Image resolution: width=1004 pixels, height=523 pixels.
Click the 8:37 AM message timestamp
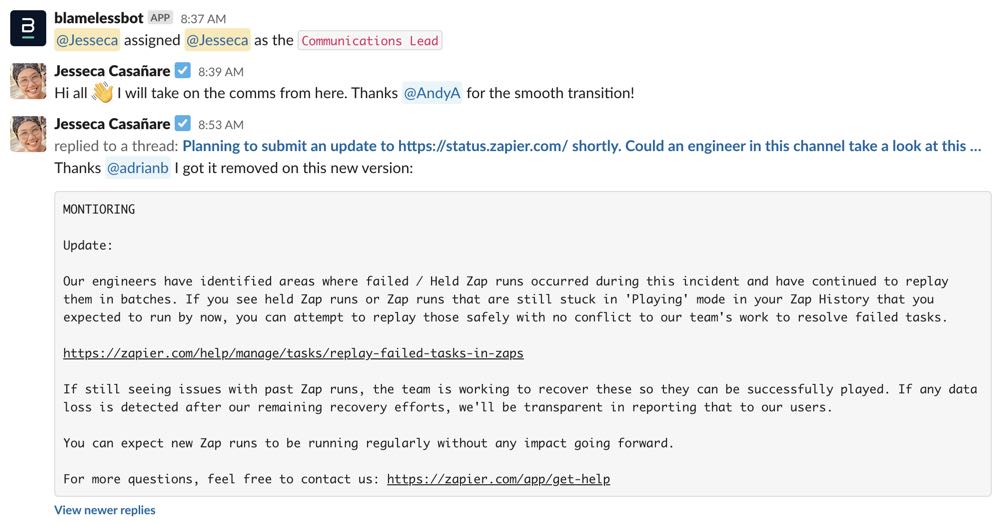(203, 19)
